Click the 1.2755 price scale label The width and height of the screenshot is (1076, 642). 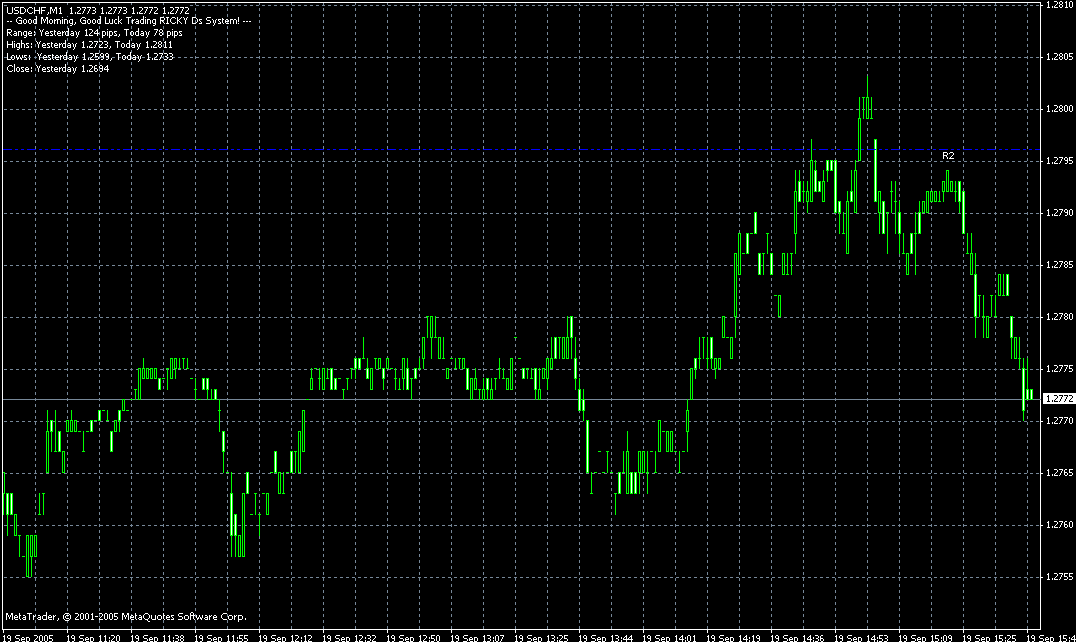(x=1059, y=577)
